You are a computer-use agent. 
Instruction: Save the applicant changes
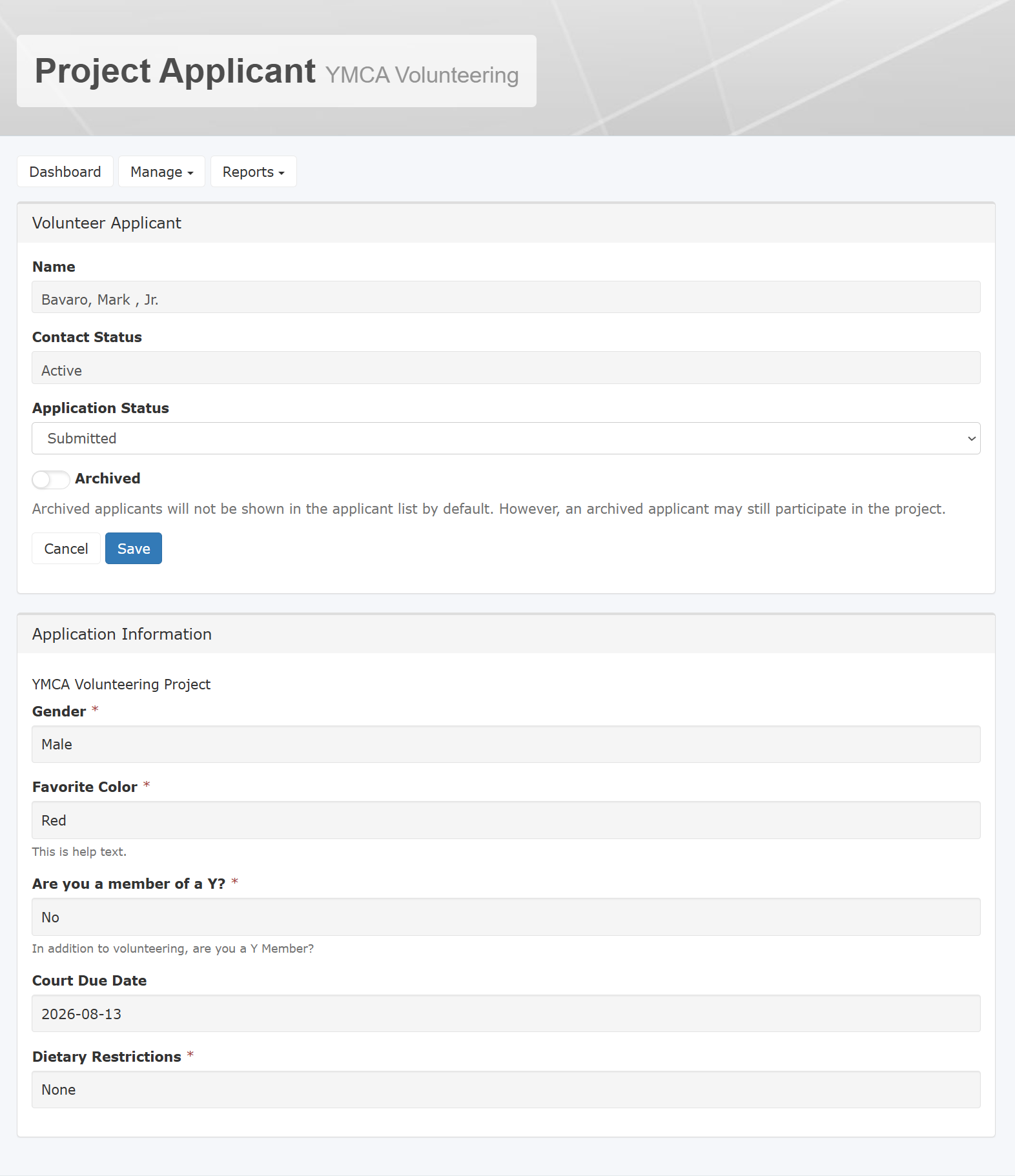point(134,549)
